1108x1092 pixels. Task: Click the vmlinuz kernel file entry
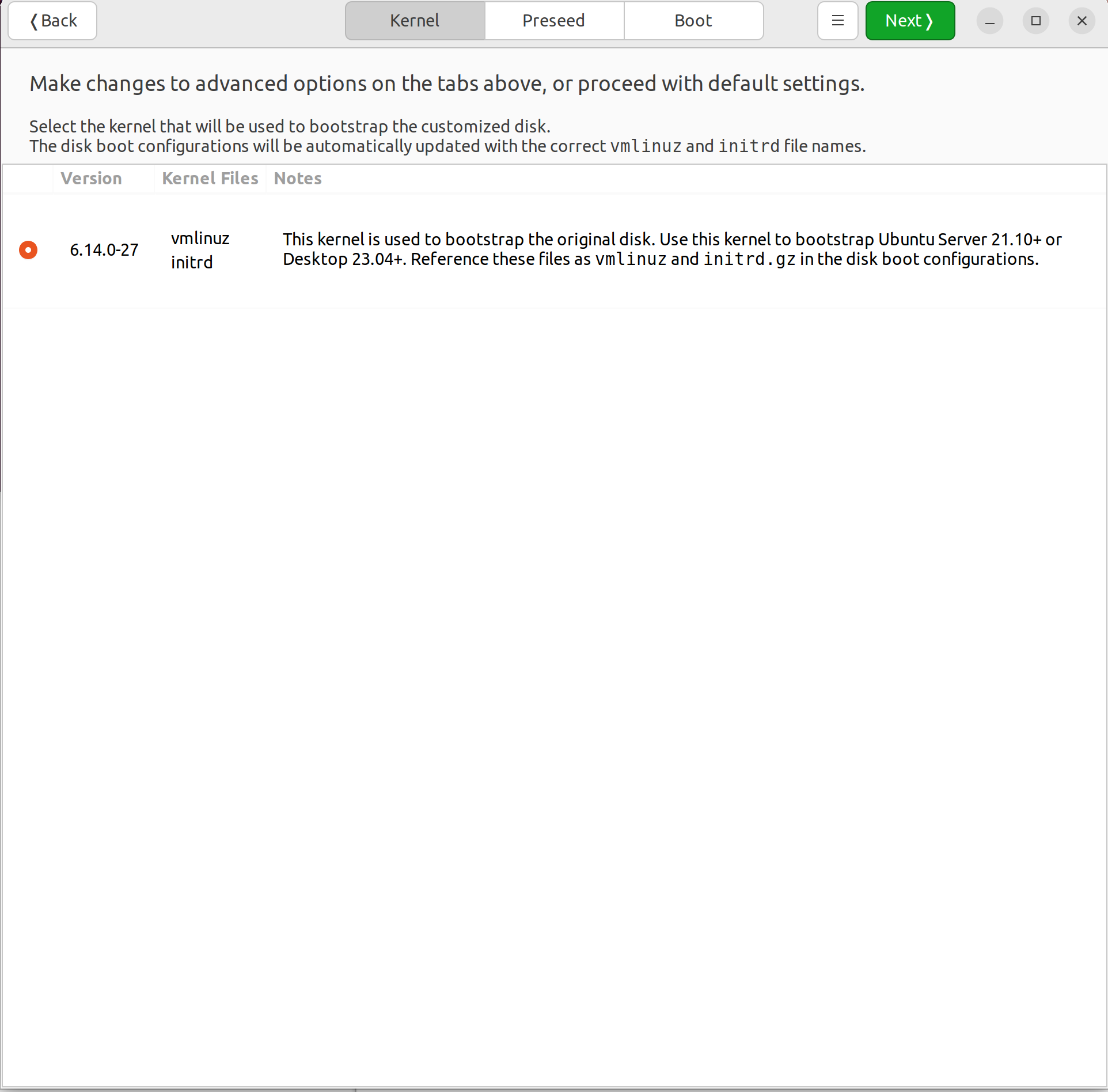(x=200, y=237)
